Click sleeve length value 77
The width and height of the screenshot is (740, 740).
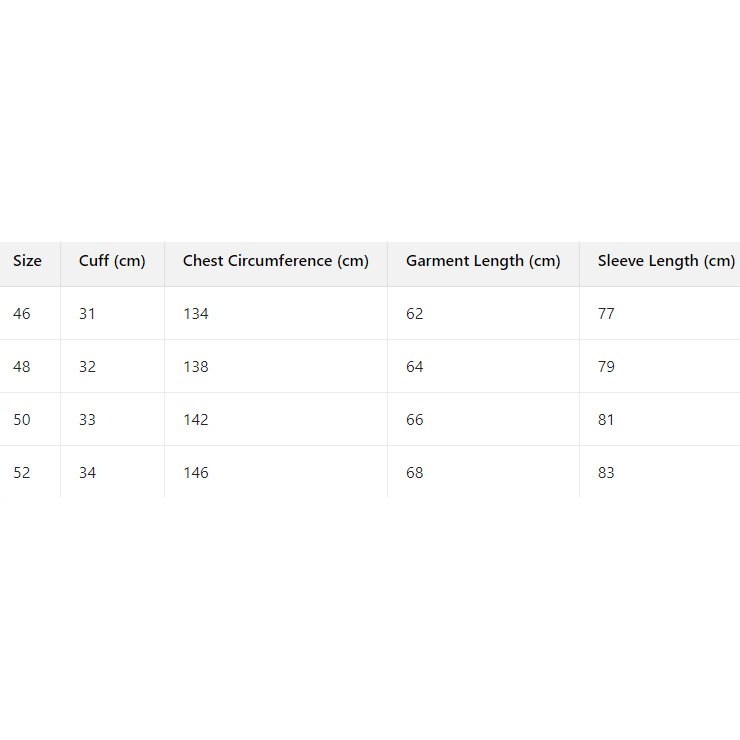pyautogui.click(x=607, y=314)
